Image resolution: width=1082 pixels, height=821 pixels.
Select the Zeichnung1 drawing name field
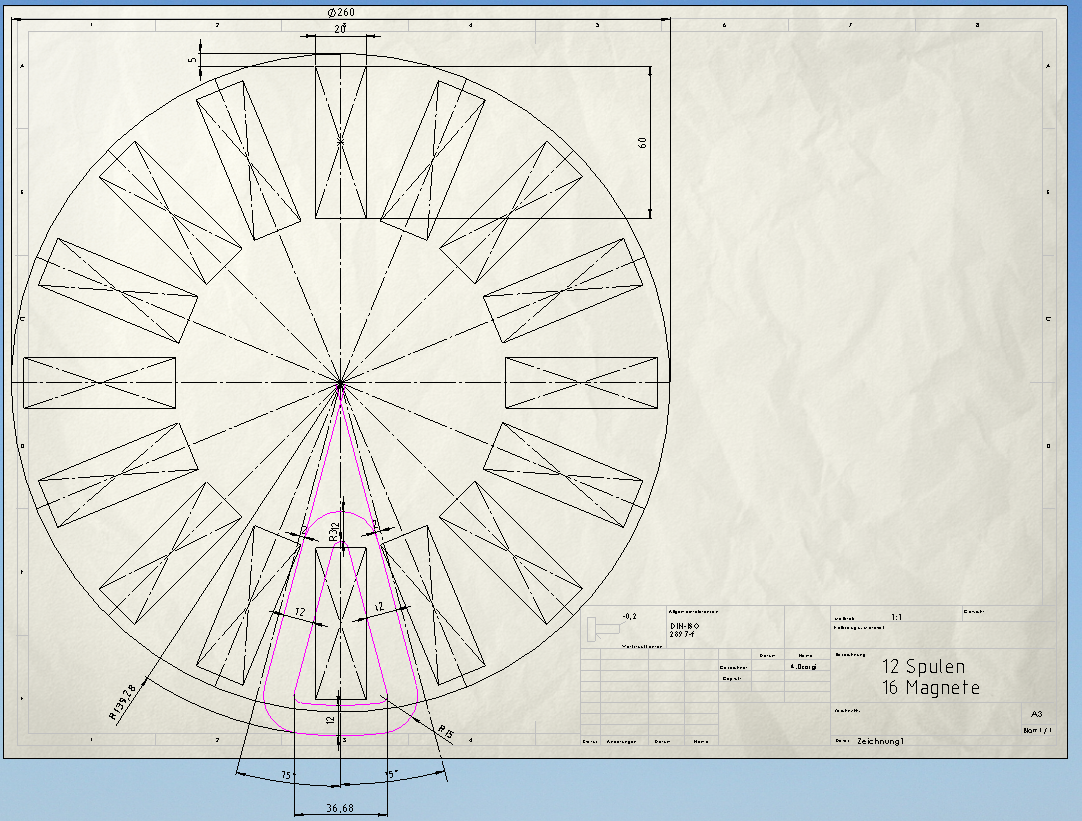point(880,742)
